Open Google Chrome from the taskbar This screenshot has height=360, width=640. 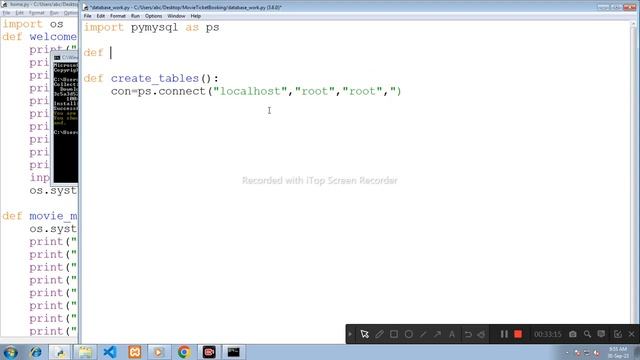184,352
